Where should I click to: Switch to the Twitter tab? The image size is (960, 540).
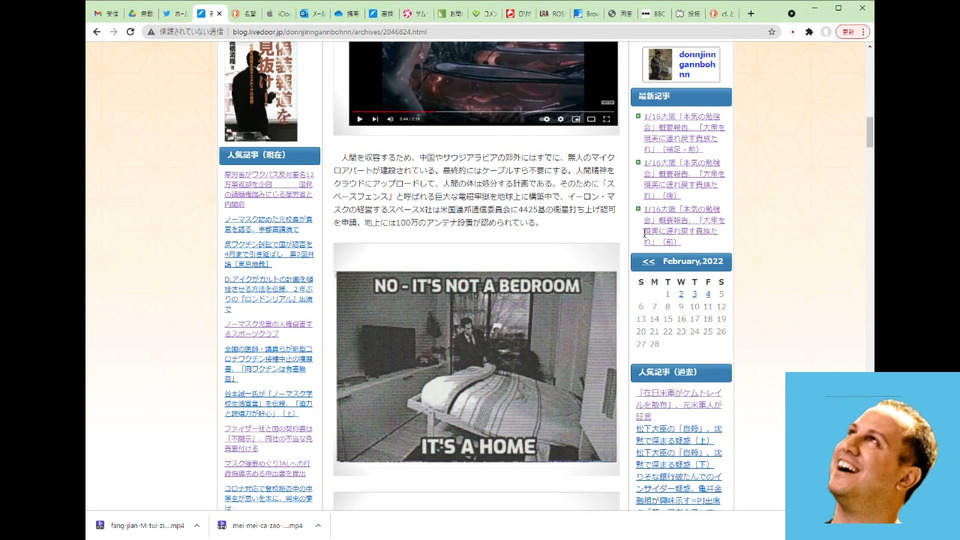tap(174, 13)
